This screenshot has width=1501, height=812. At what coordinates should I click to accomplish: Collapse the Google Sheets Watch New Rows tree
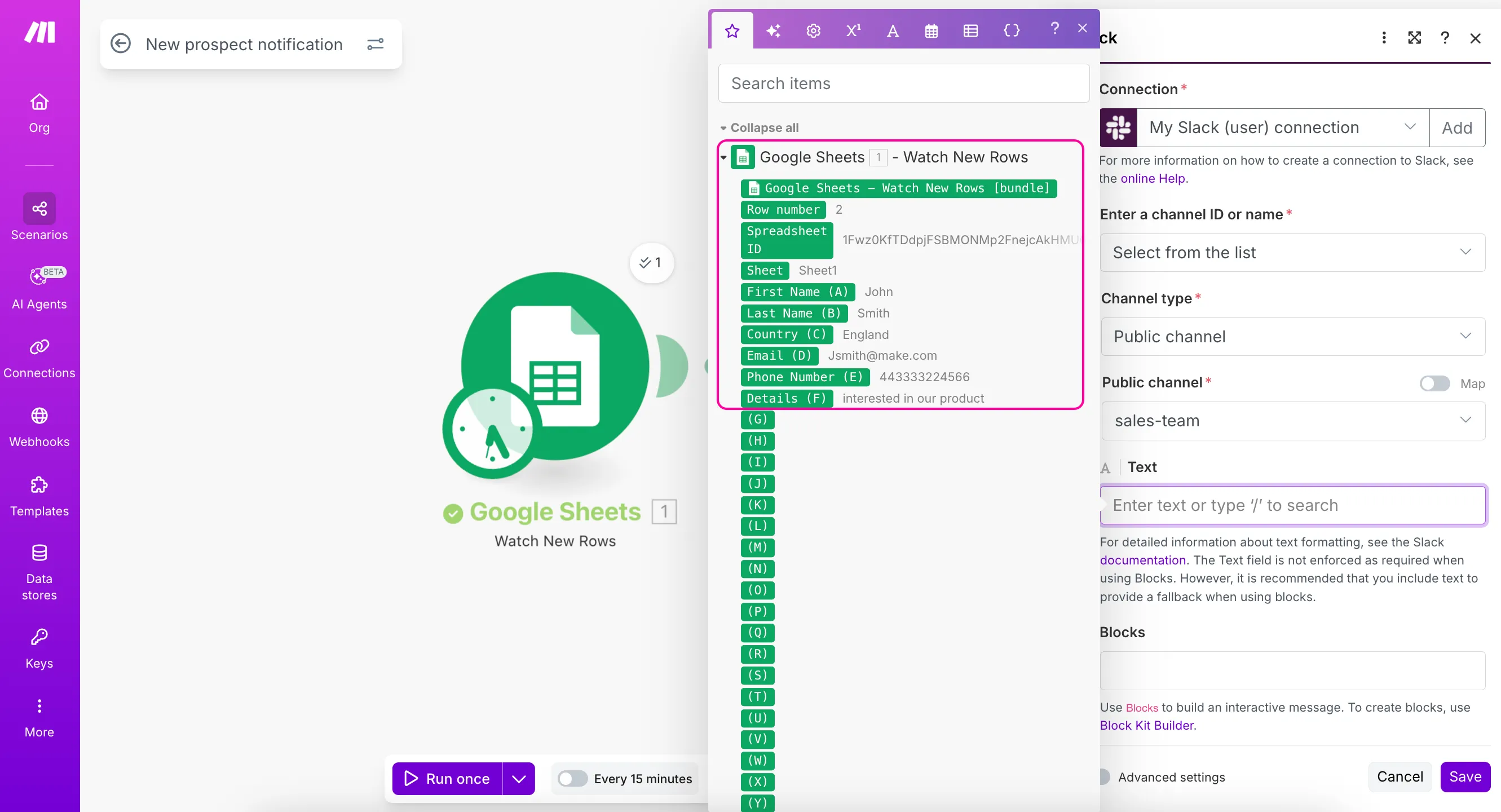(x=723, y=157)
